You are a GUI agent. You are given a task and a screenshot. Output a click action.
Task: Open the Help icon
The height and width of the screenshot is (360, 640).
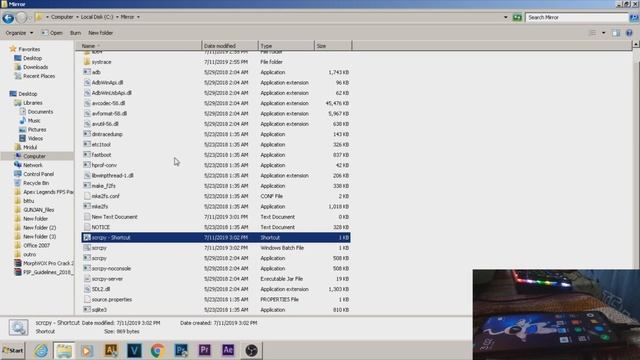pos(629,33)
